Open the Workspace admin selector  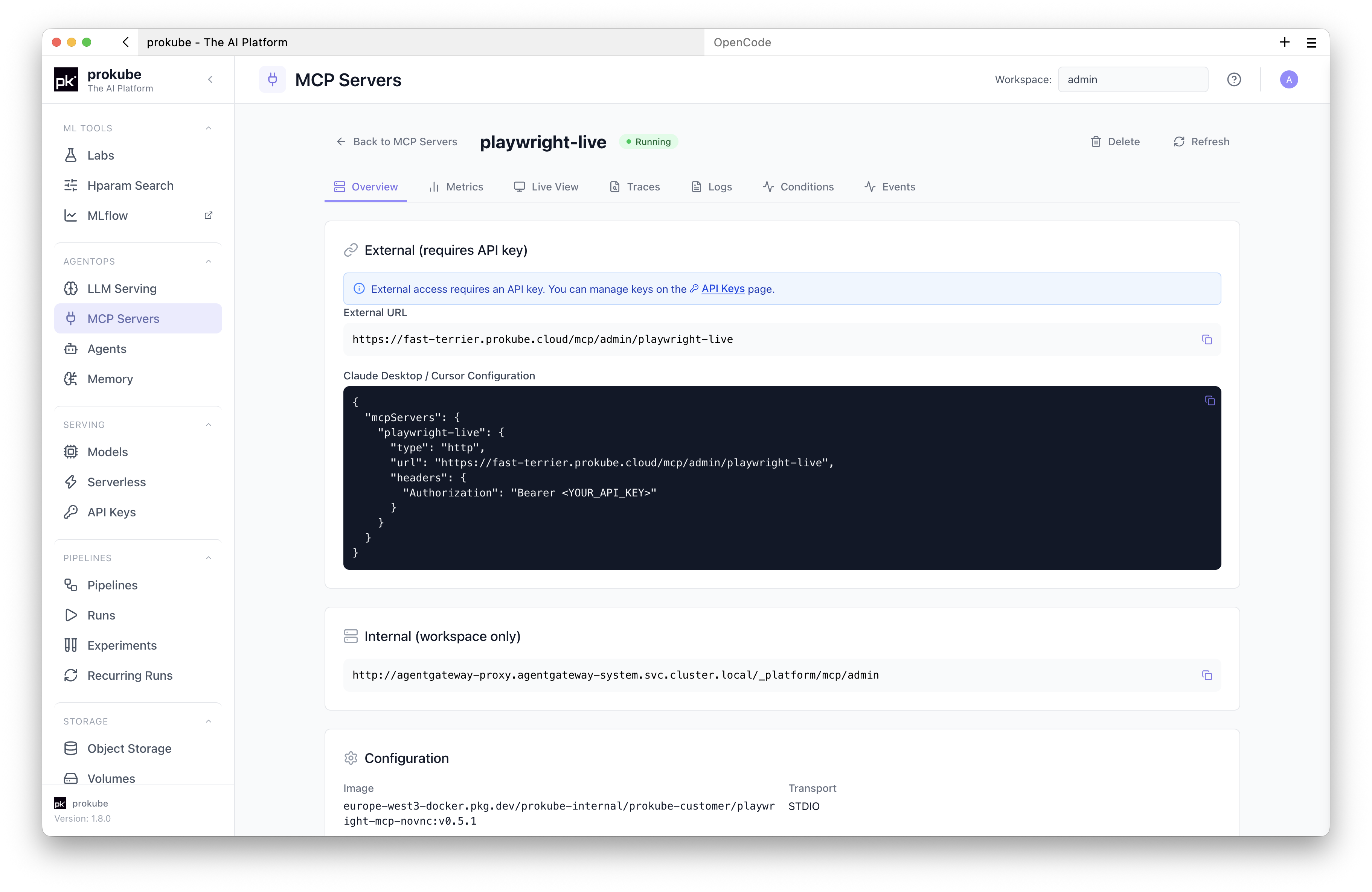(1133, 79)
